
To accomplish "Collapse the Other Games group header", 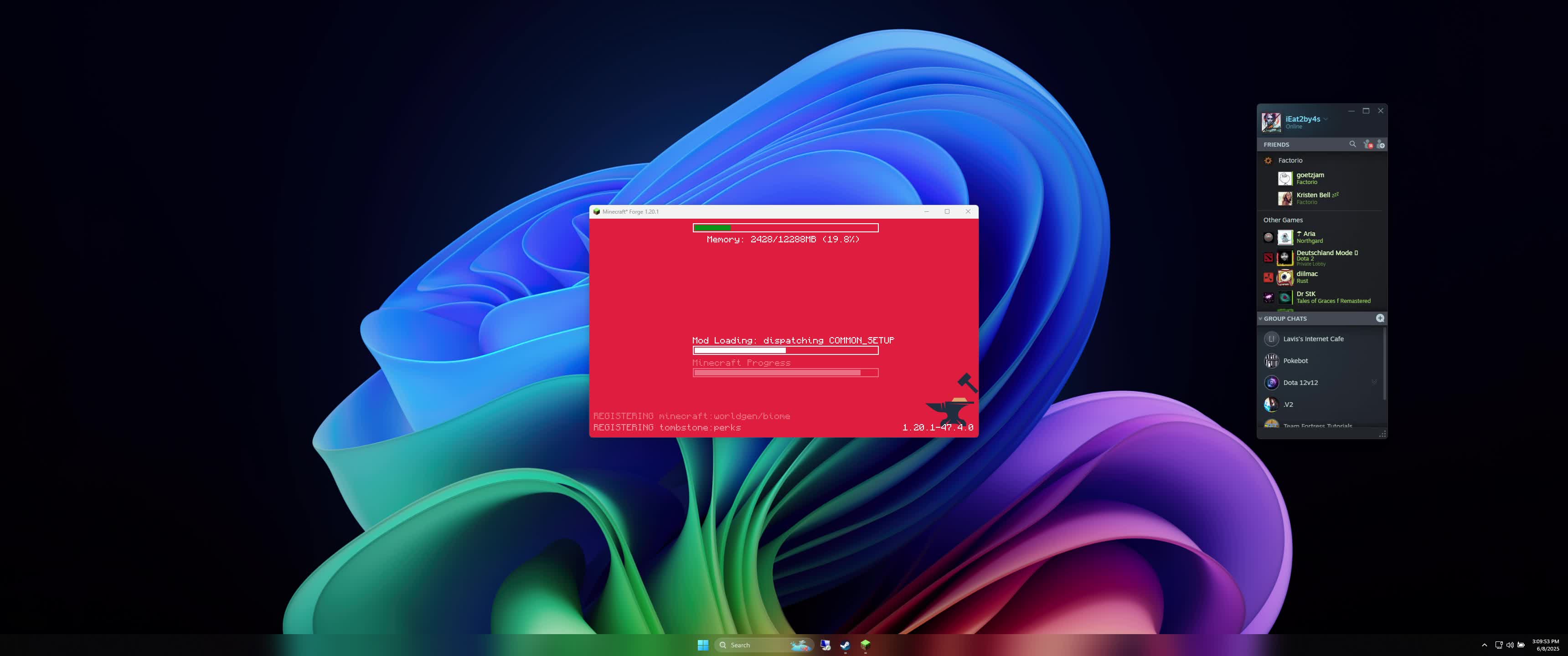I will click(1283, 220).
